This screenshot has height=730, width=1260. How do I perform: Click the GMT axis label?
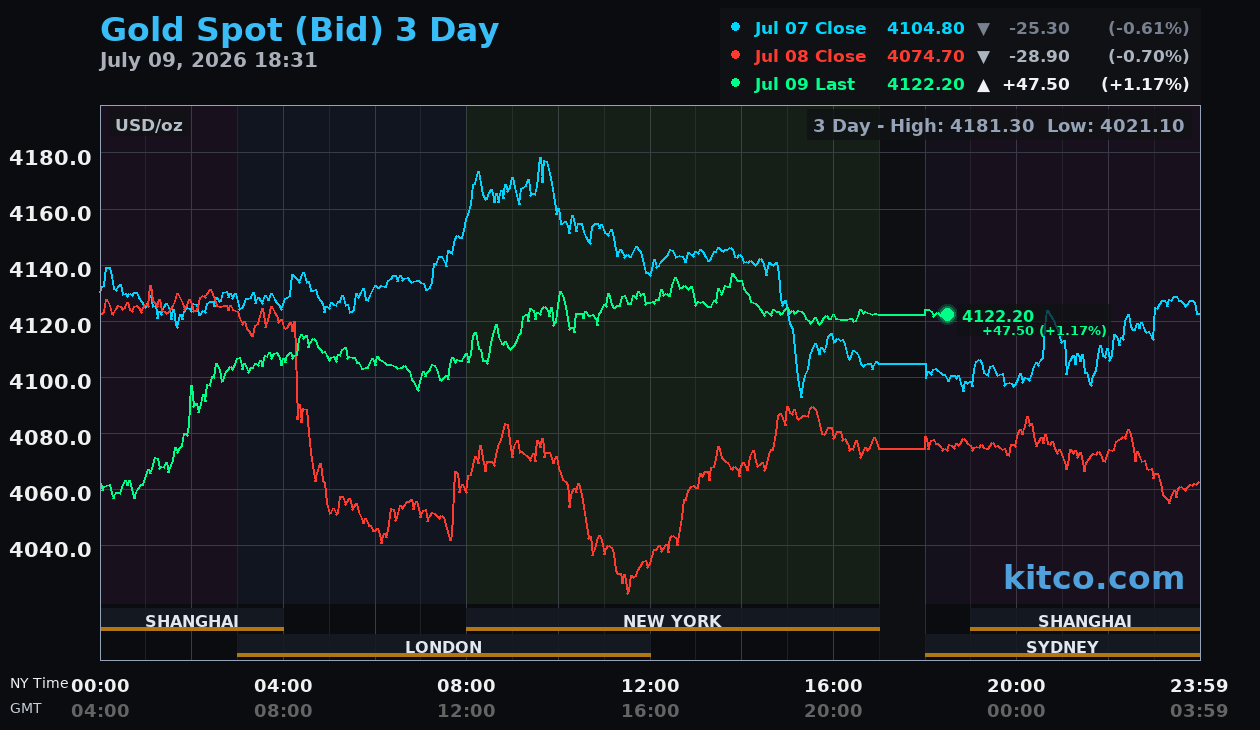click(x=26, y=708)
